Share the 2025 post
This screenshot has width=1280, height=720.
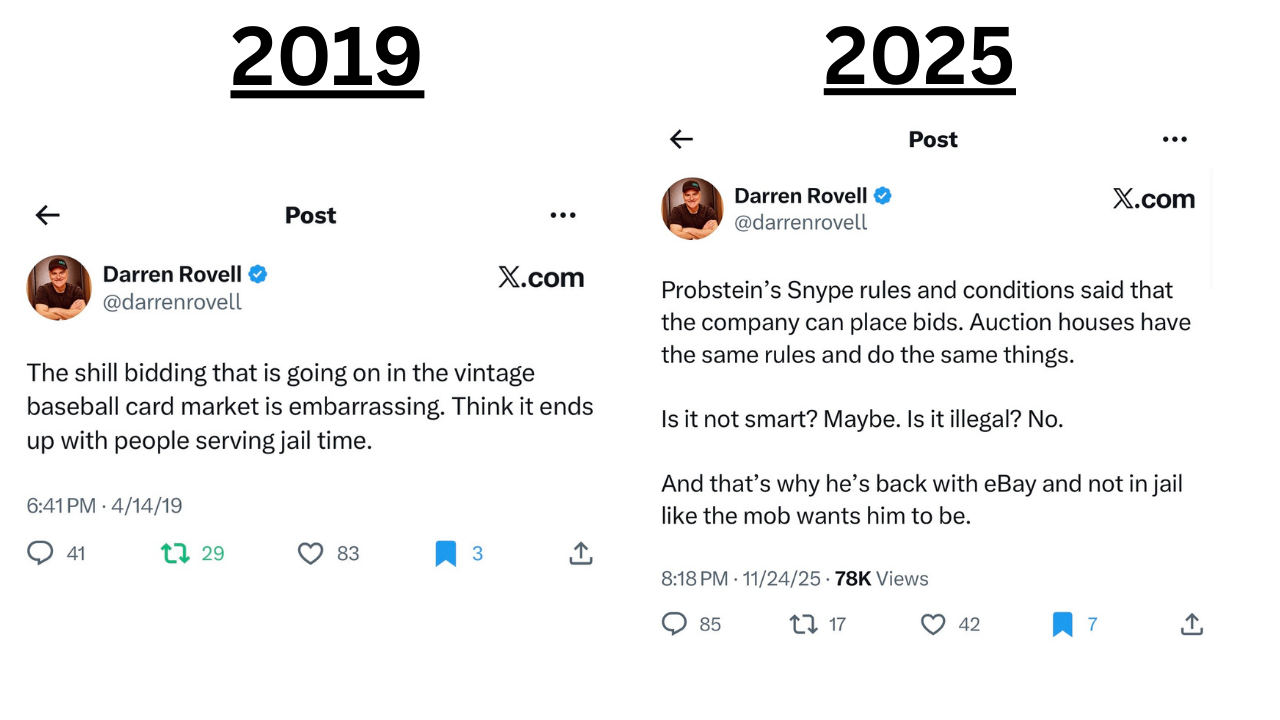[1191, 625]
